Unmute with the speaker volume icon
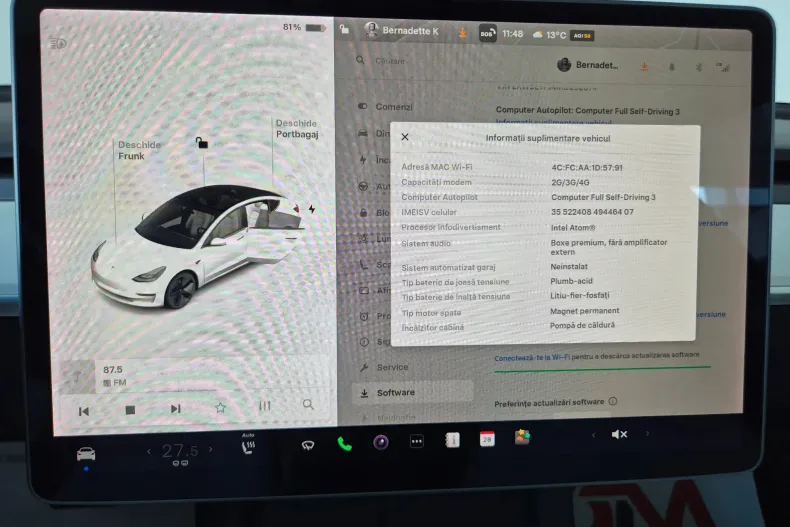790x527 pixels. pos(619,434)
